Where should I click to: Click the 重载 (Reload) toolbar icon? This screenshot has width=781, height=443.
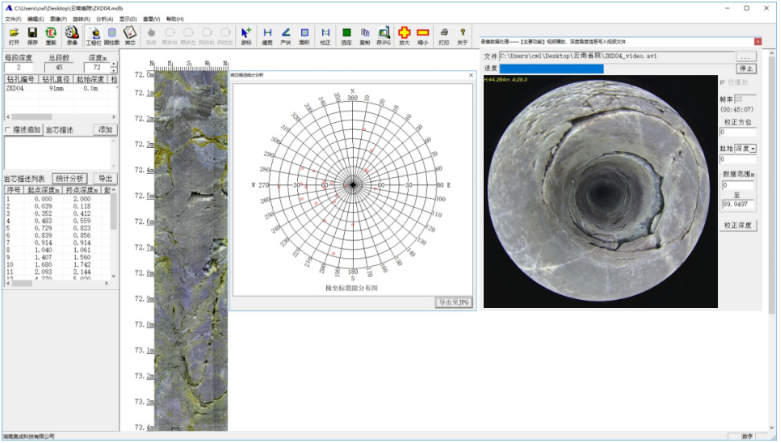(51, 34)
